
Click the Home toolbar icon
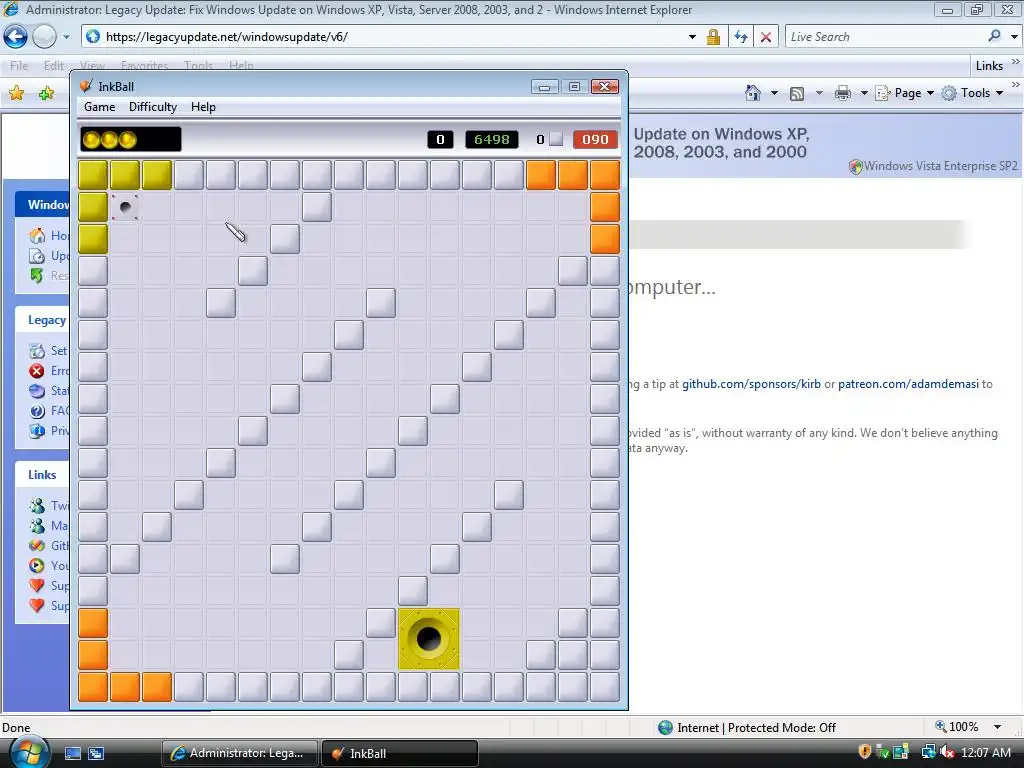pyautogui.click(x=753, y=93)
